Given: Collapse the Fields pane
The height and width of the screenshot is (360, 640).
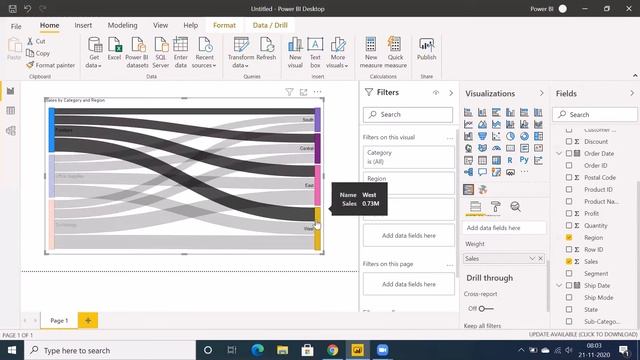Looking at the screenshot, I should [x=632, y=93].
